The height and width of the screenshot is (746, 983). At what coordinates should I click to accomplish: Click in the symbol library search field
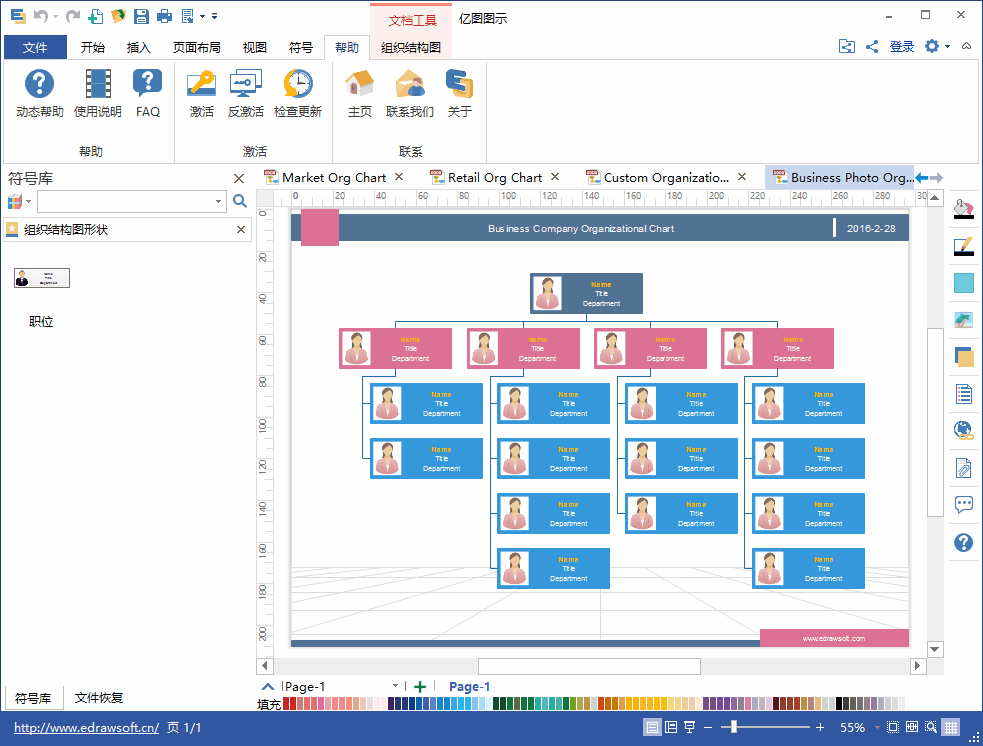pyautogui.click(x=125, y=201)
